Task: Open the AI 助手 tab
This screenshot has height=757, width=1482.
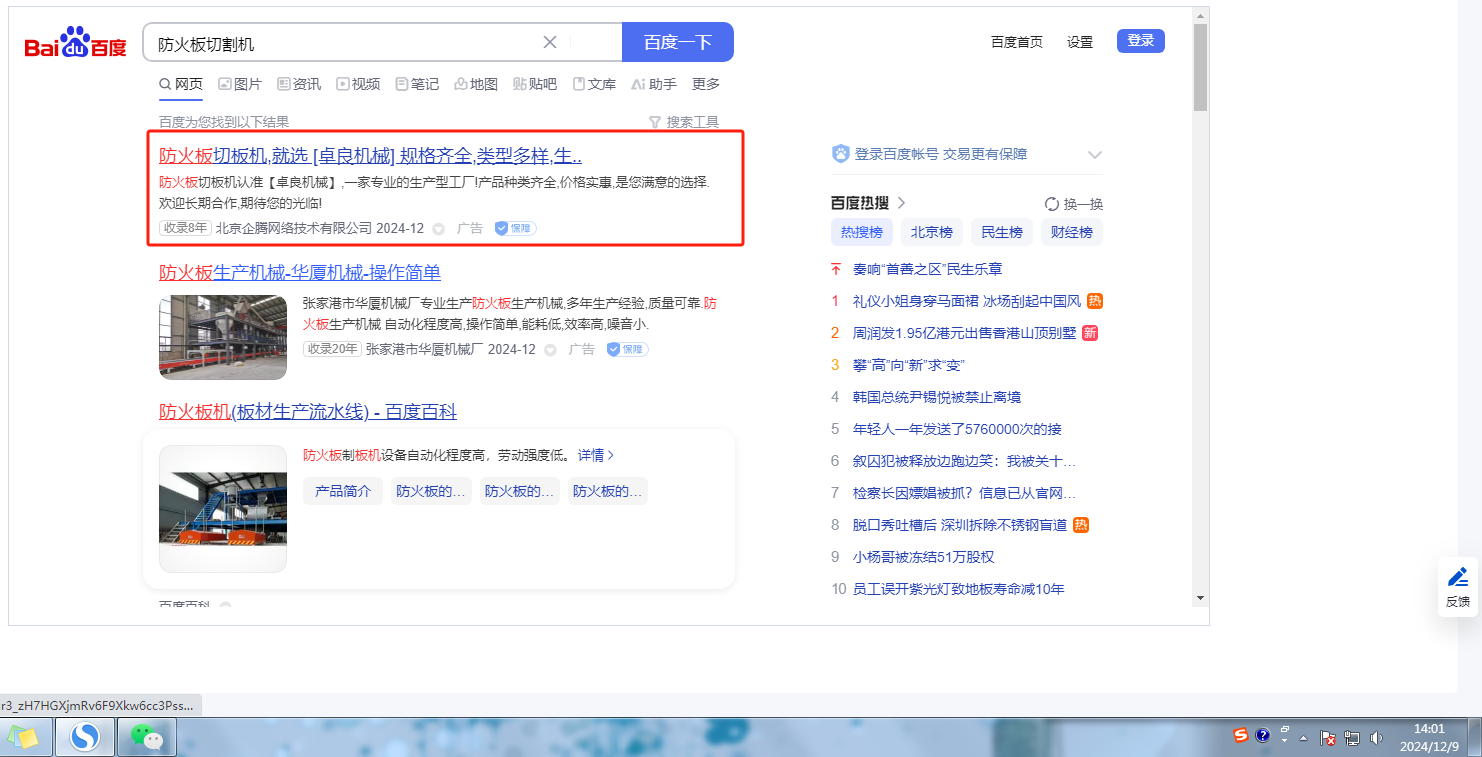Action: point(654,84)
